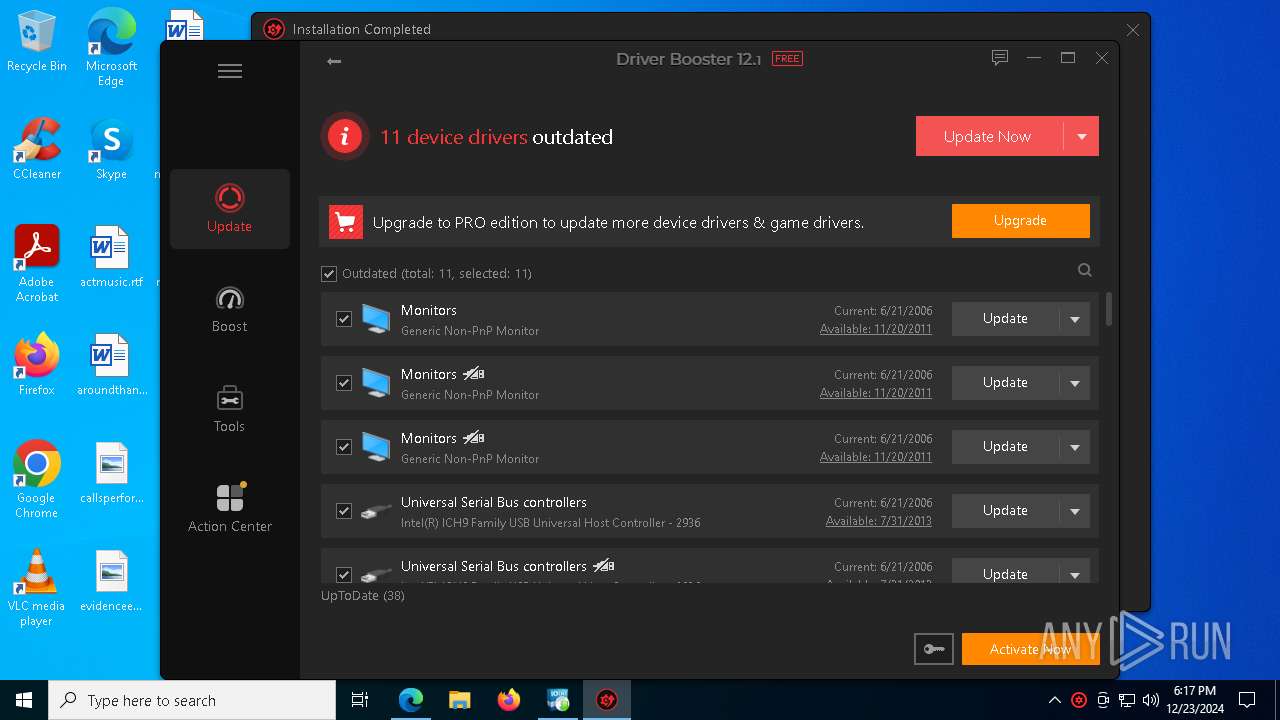Click the FREE edition badge in title
The height and width of the screenshot is (720, 1280).
[787, 59]
